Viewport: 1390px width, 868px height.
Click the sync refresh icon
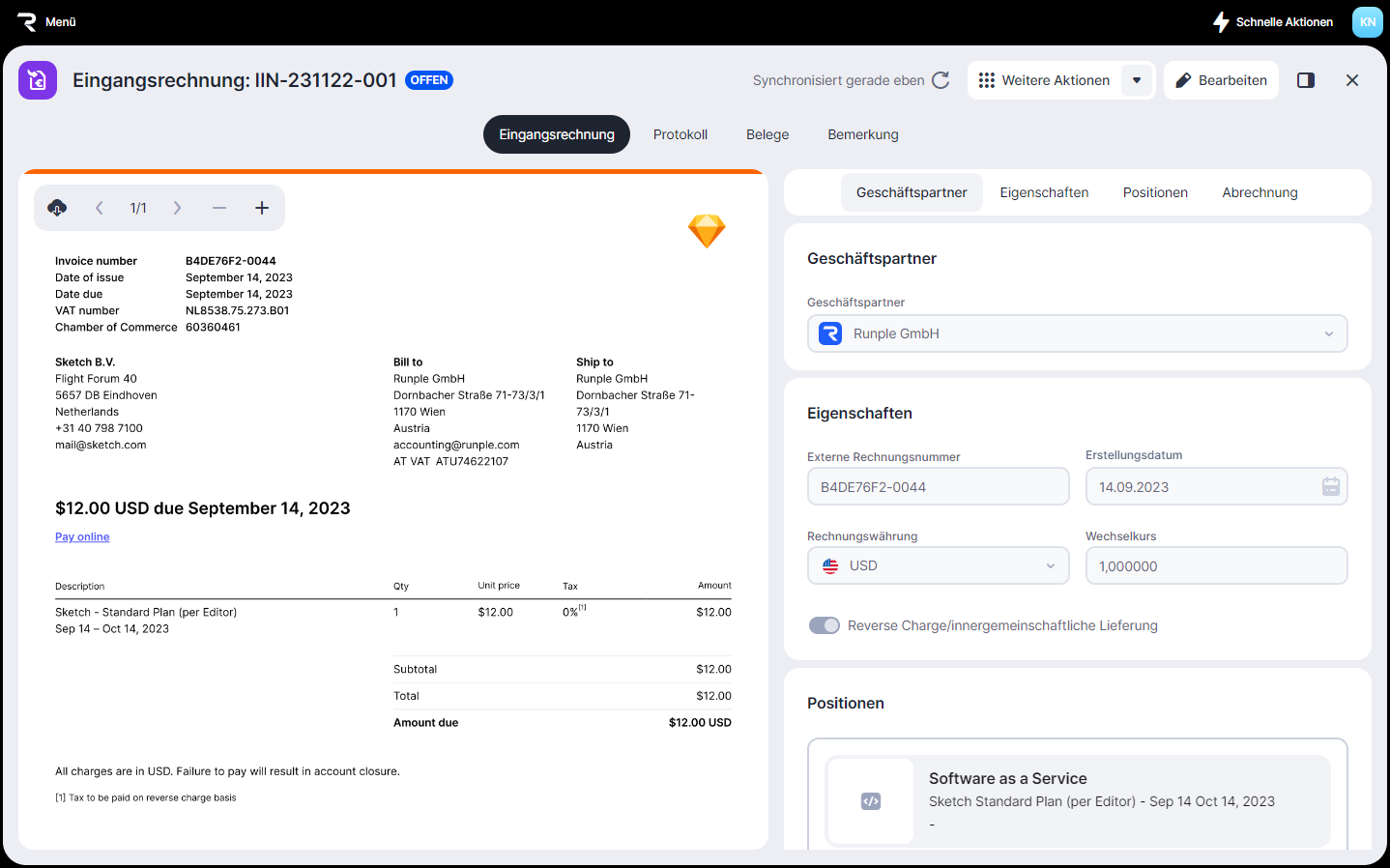click(941, 80)
